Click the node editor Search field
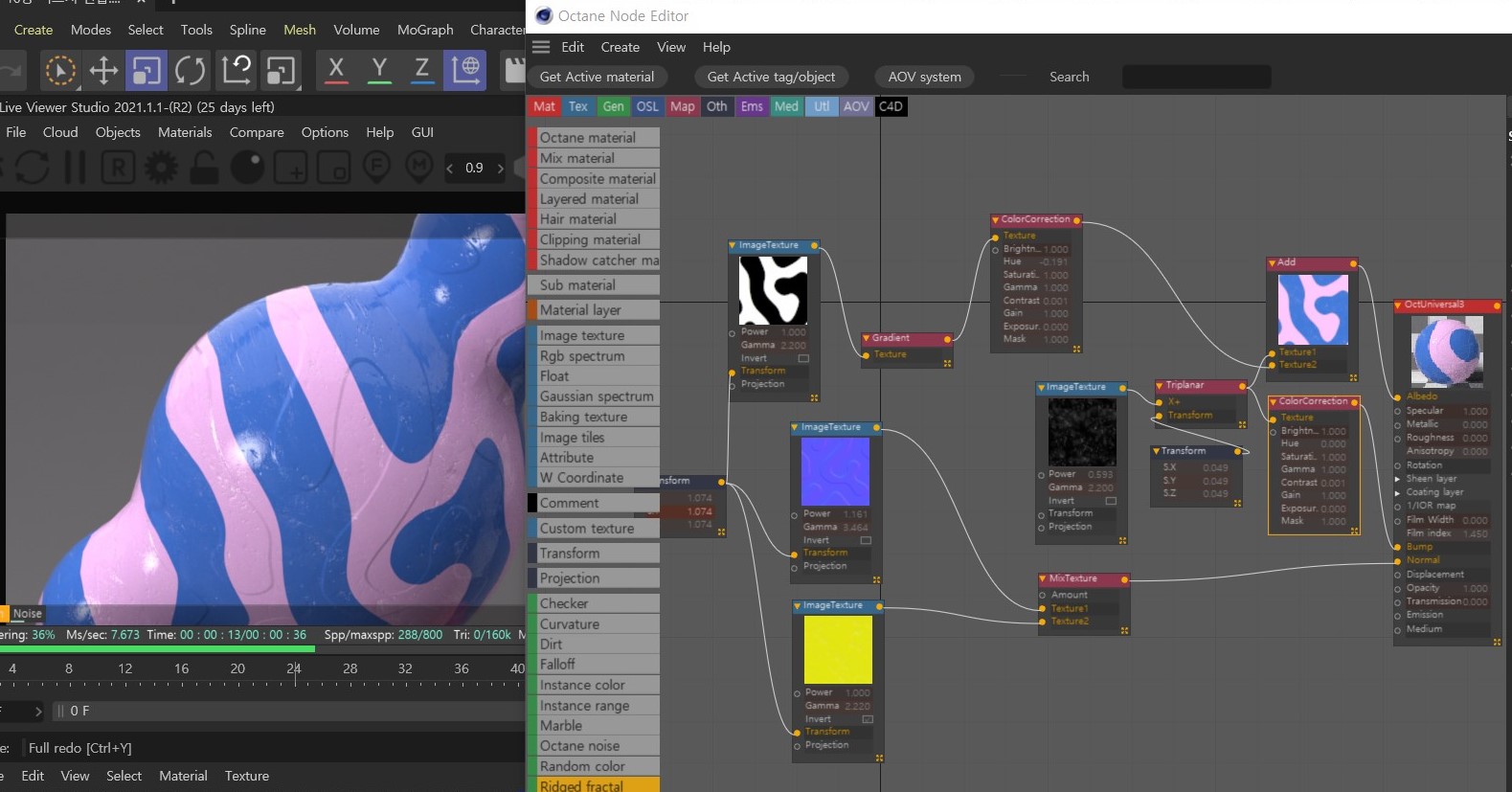Screen dimensions: 1512x792 tap(1196, 77)
